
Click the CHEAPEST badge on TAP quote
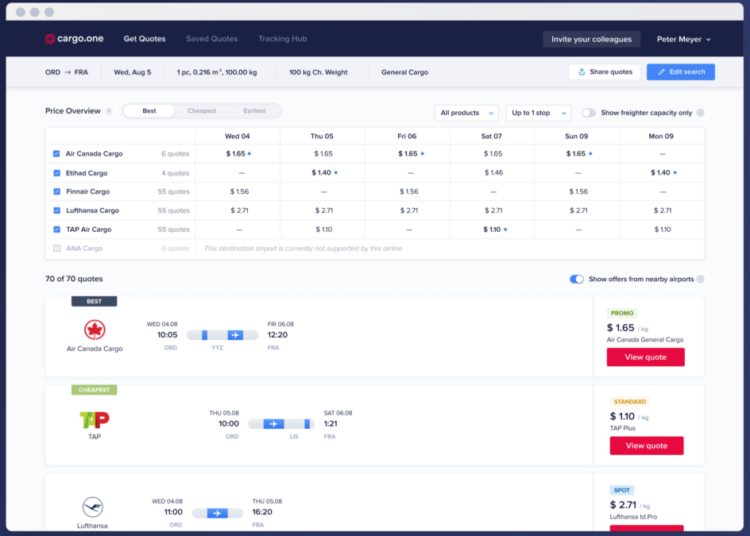[94, 390]
